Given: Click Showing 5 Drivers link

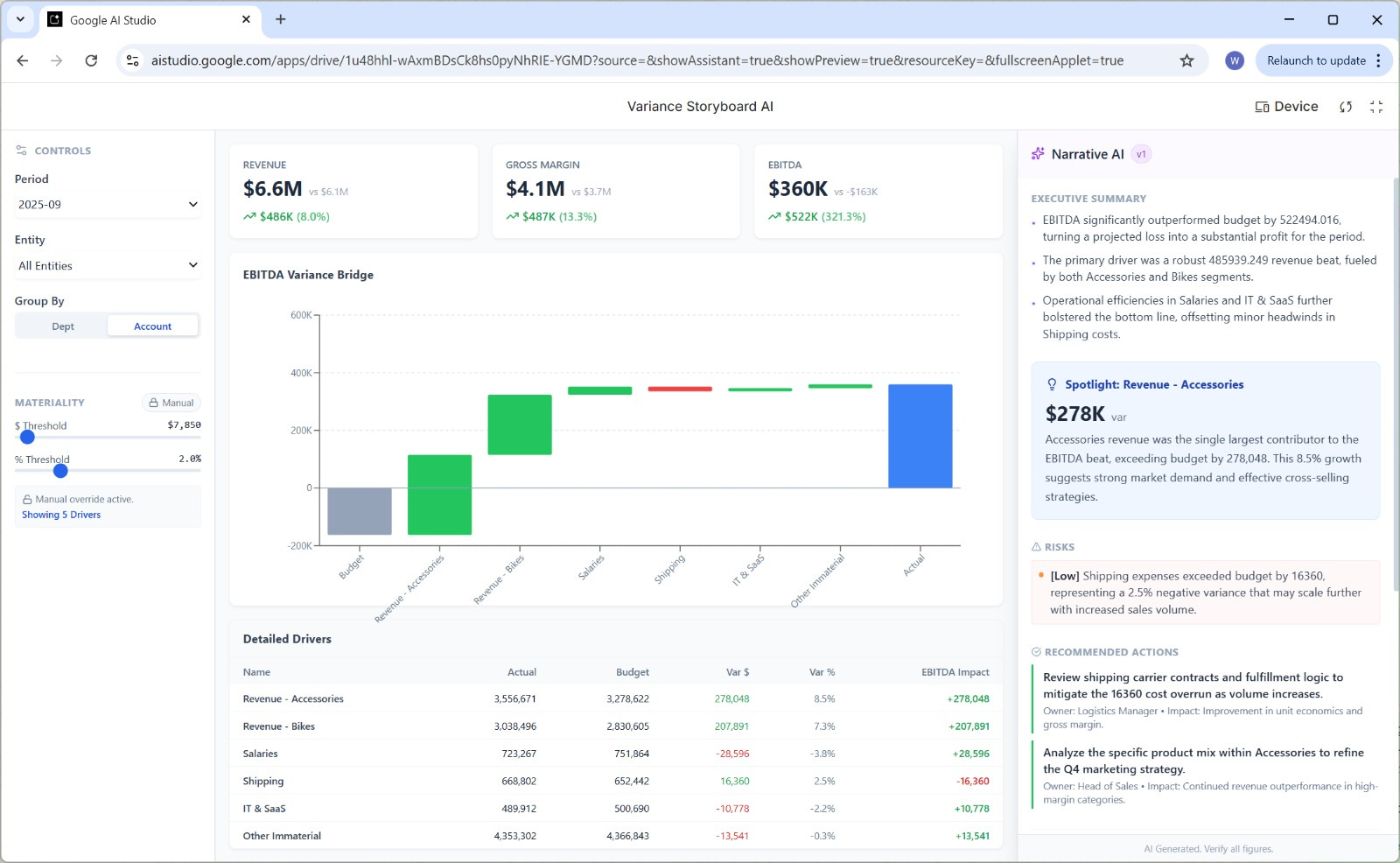Looking at the screenshot, I should (x=61, y=515).
